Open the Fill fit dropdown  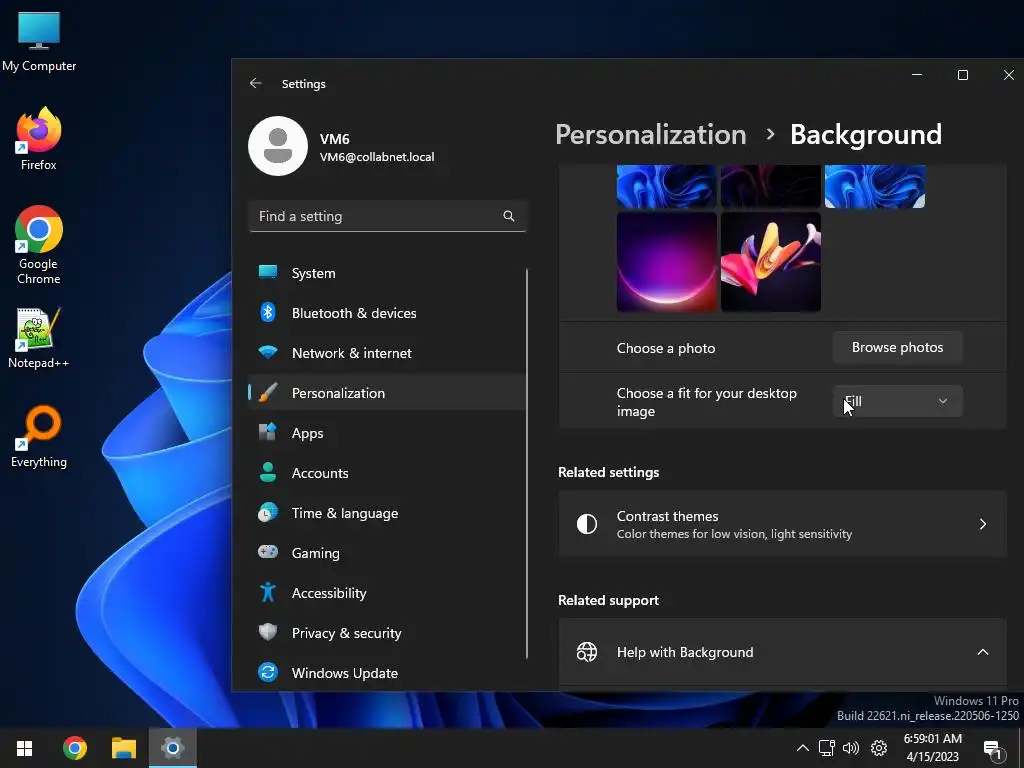(897, 401)
